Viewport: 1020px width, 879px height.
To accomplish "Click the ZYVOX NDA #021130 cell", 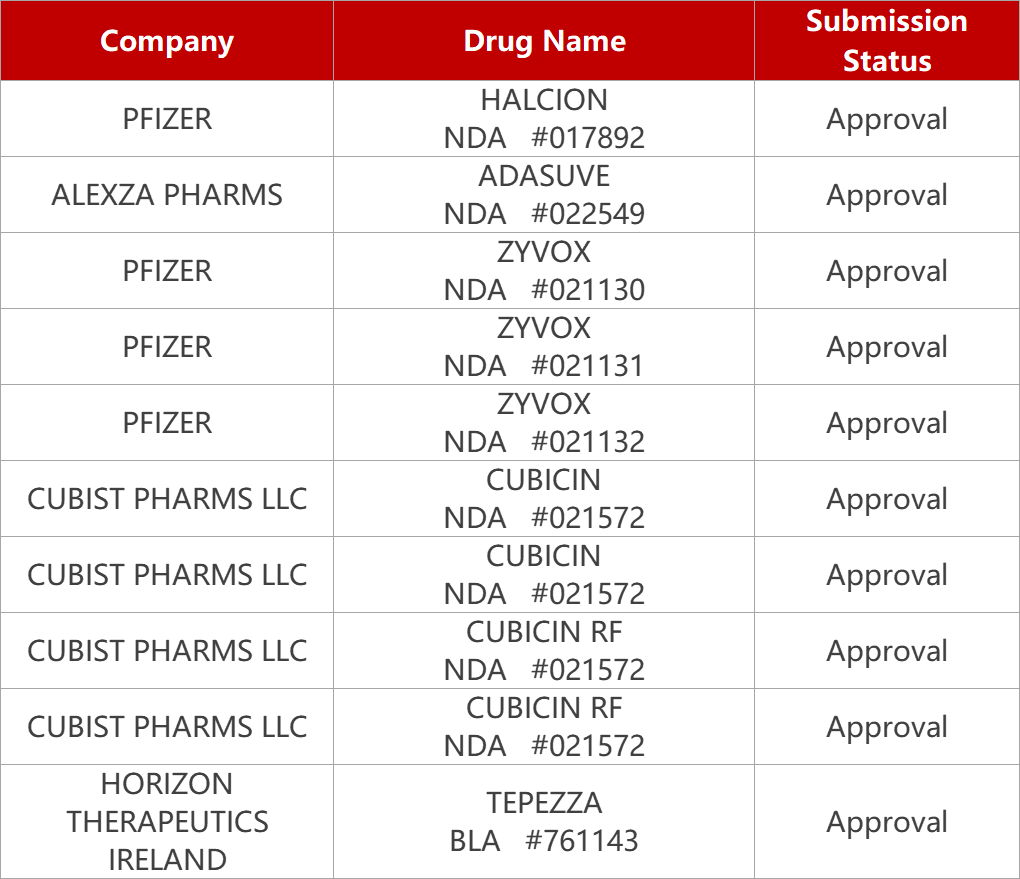I will point(544,271).
